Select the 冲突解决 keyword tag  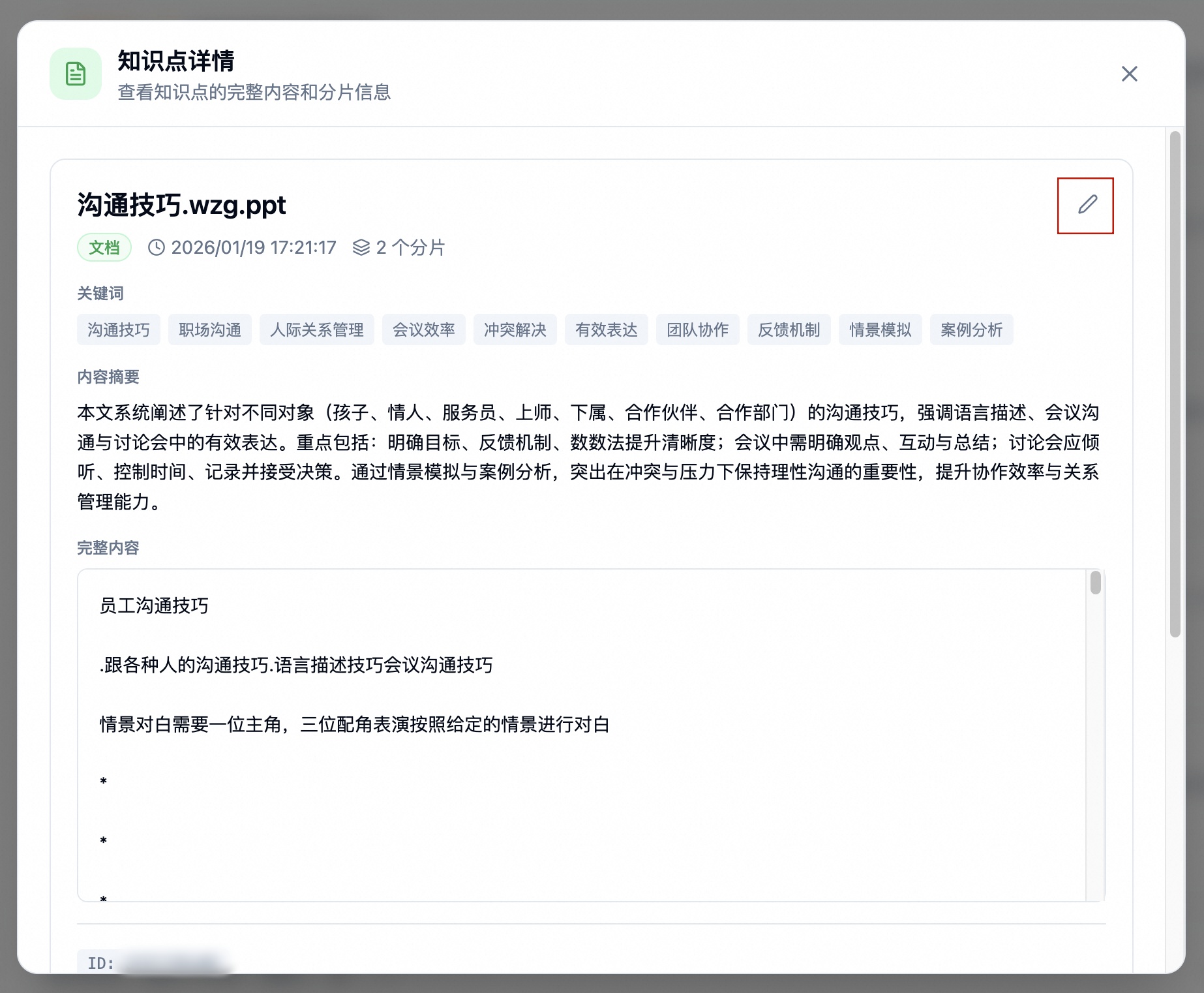515,329
